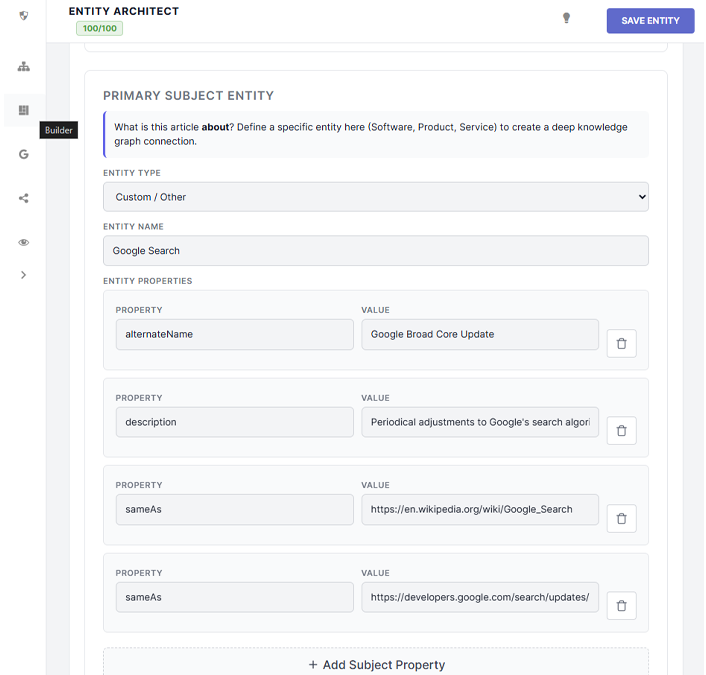Edit the Google Broad Core Update value field

coord(479,334)
